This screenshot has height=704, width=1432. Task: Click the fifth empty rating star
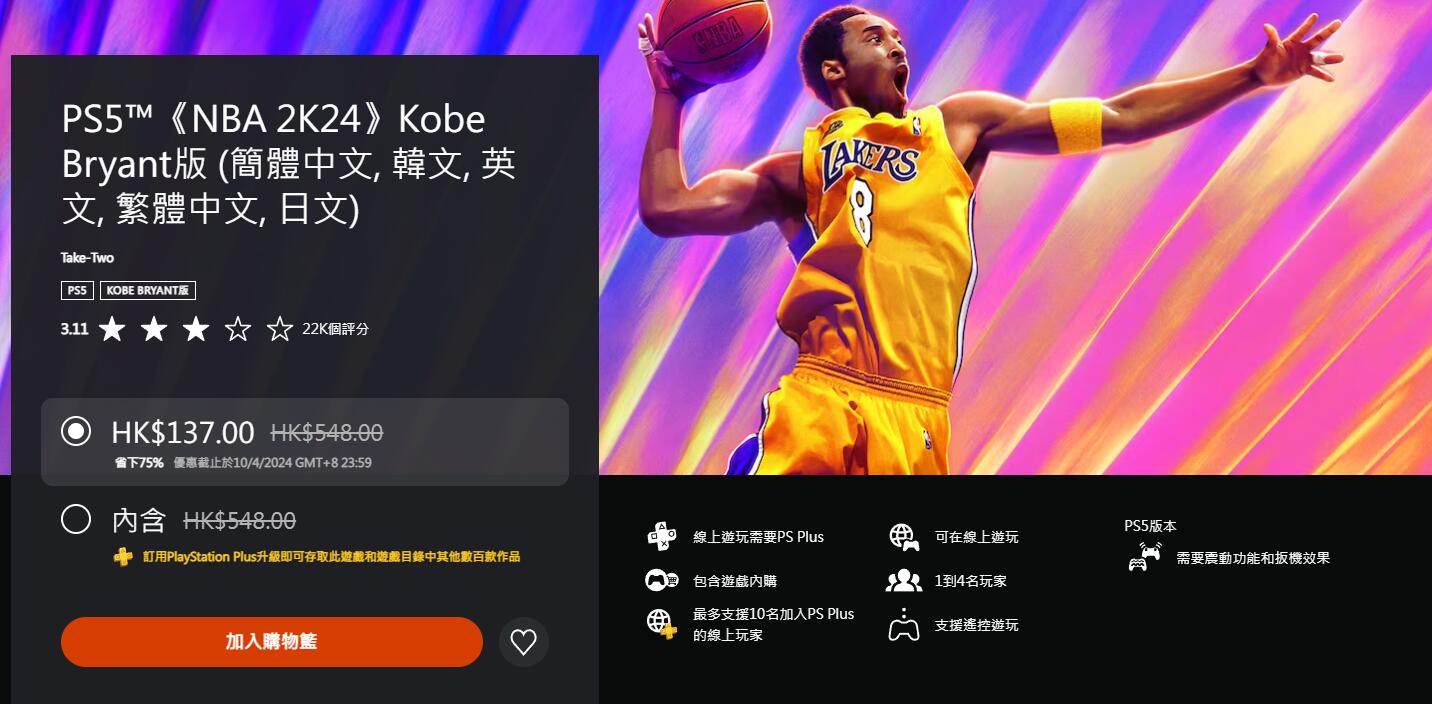(x=280, y=328)
